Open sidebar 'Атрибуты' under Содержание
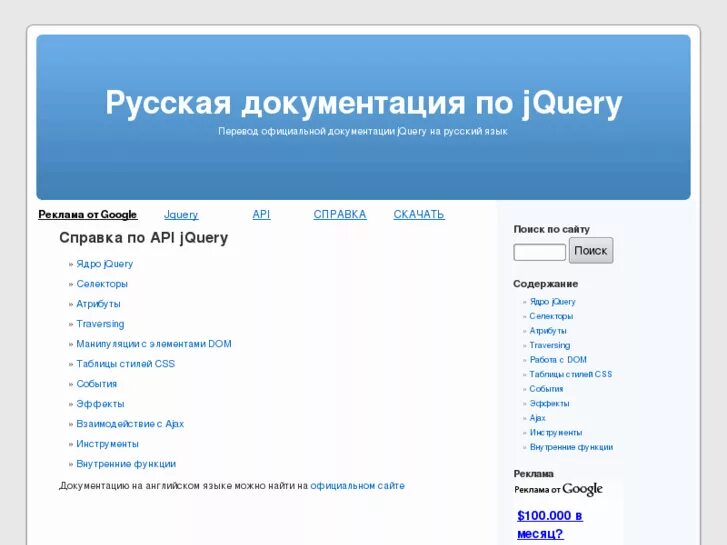Image resolution: width=727 pixels, height=545 pixels. click(x=548, y=331)
